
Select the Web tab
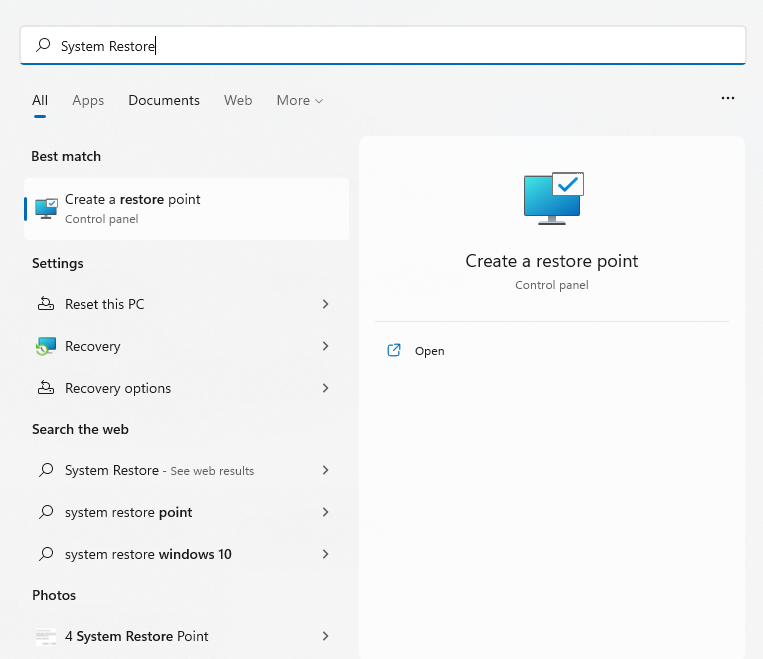238,100
